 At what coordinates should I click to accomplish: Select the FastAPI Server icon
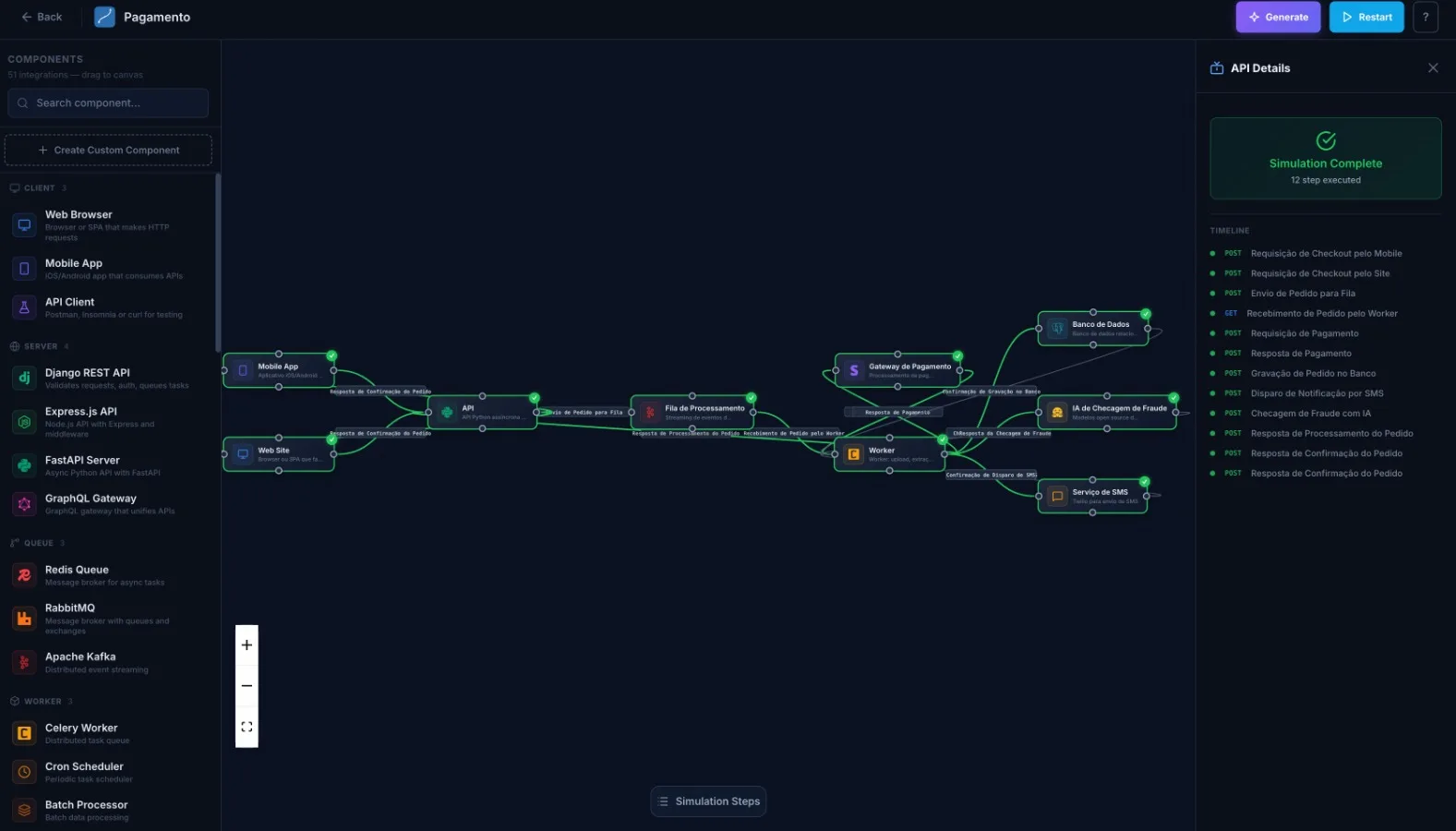pos(24,465)
